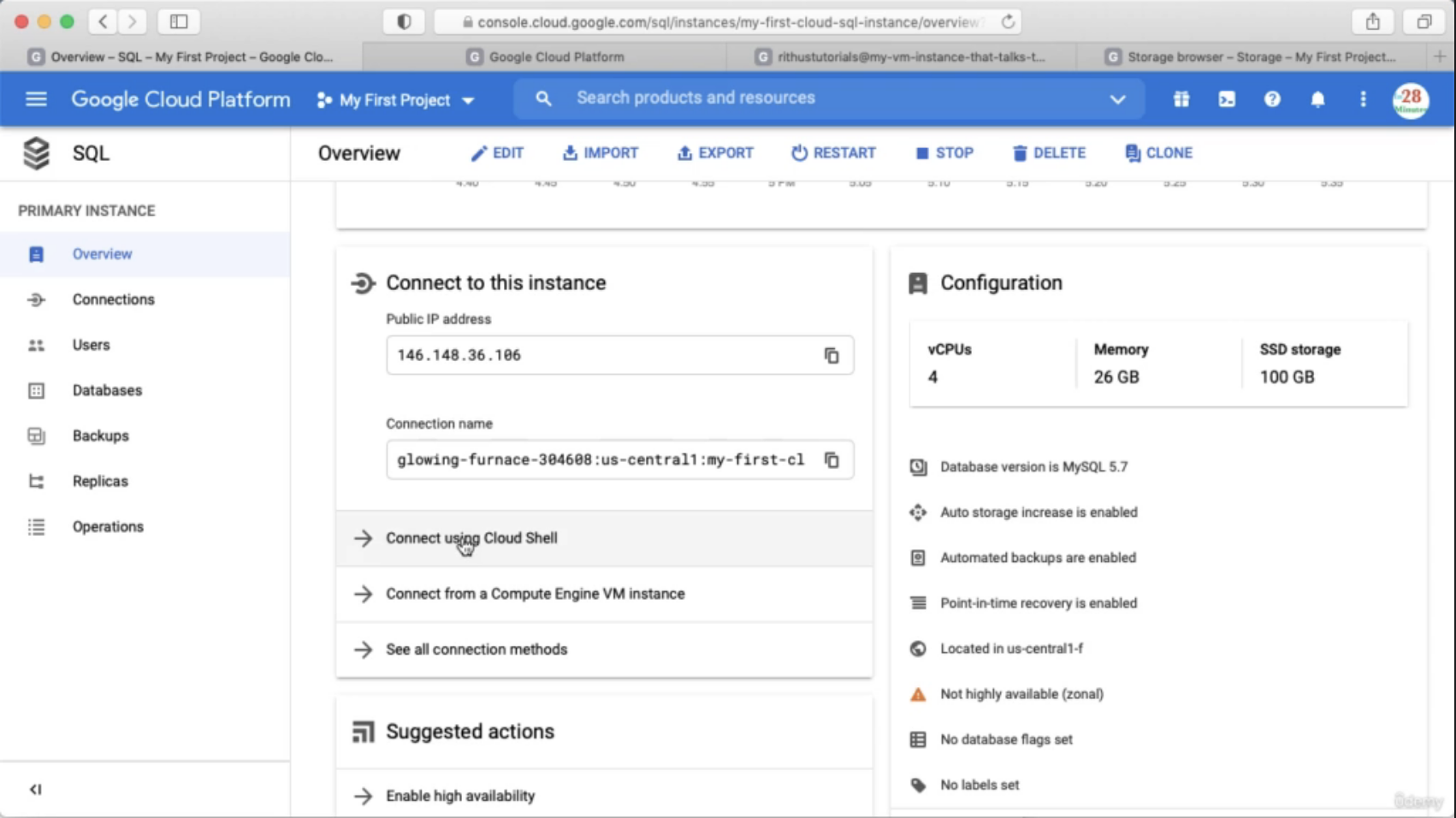Open the help question mark menu
The width and height of the screenshot is (1456, 818).
coord(1272,99)
